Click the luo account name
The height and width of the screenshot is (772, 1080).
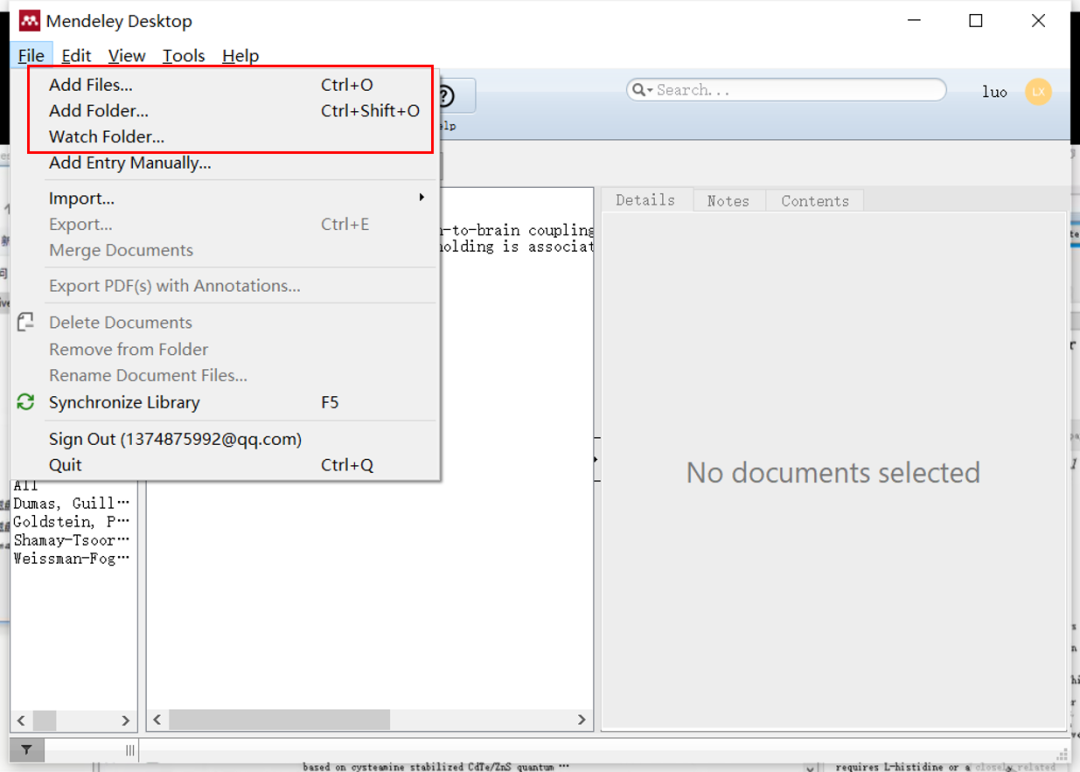(994, 92)
